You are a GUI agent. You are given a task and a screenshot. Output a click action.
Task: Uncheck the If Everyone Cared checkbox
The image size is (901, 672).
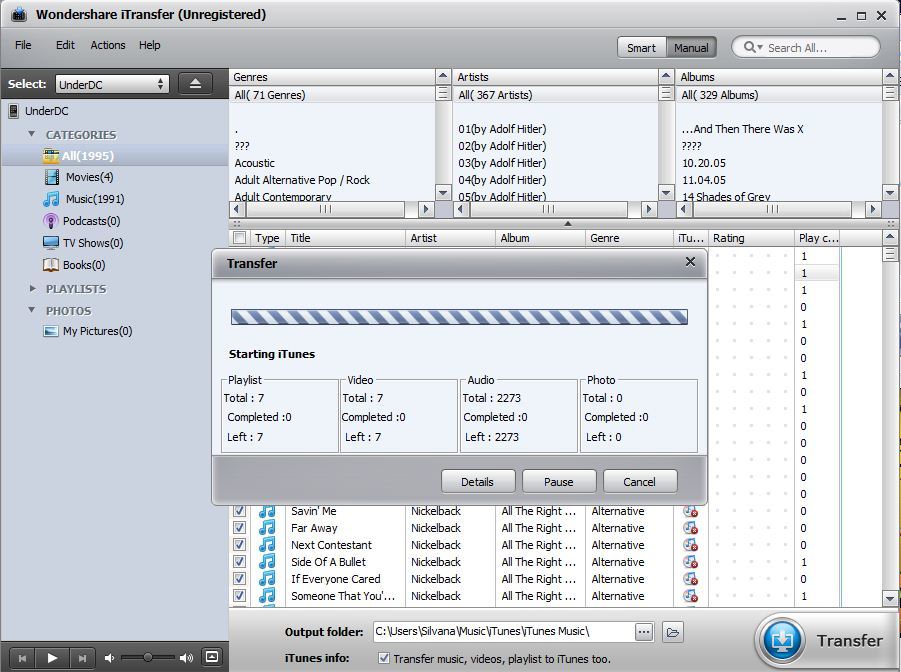[240, 578]
